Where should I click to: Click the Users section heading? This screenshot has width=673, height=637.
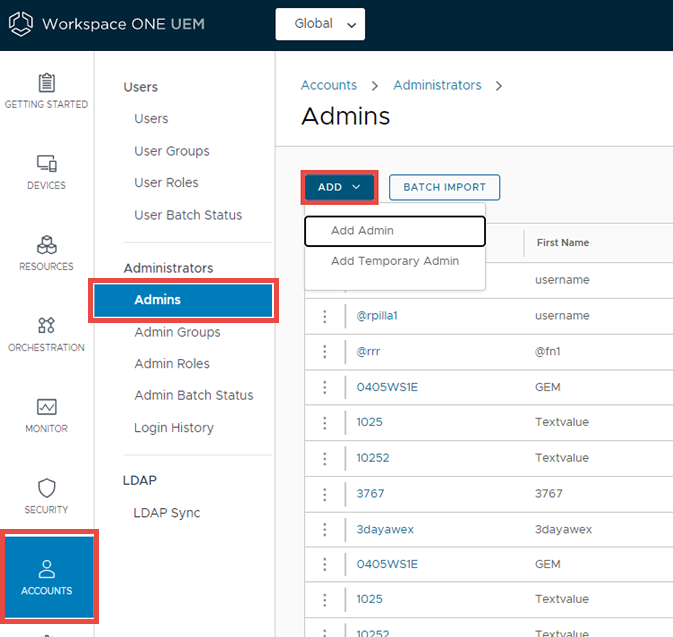[x=140, y=87]
